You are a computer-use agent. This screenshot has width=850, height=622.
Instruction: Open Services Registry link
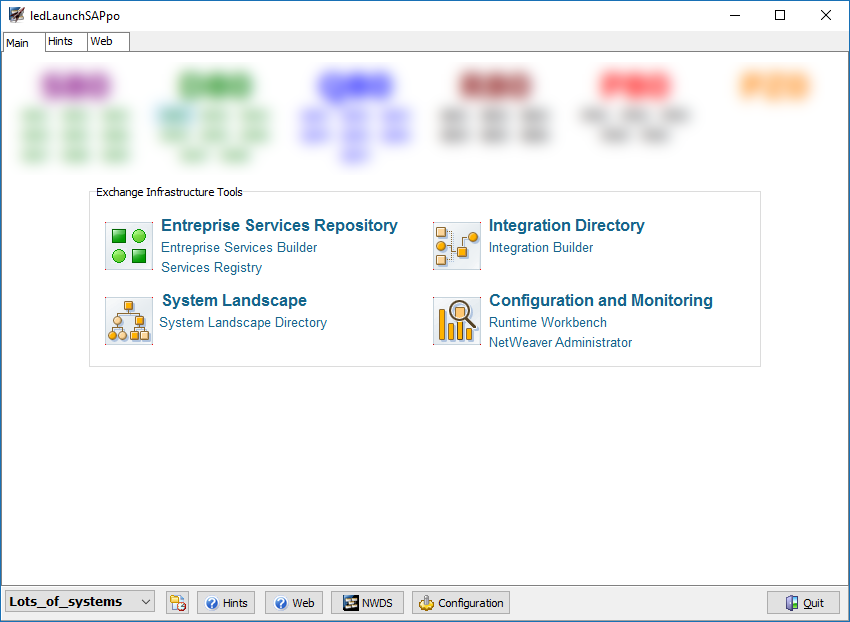(x=211, y=267)
